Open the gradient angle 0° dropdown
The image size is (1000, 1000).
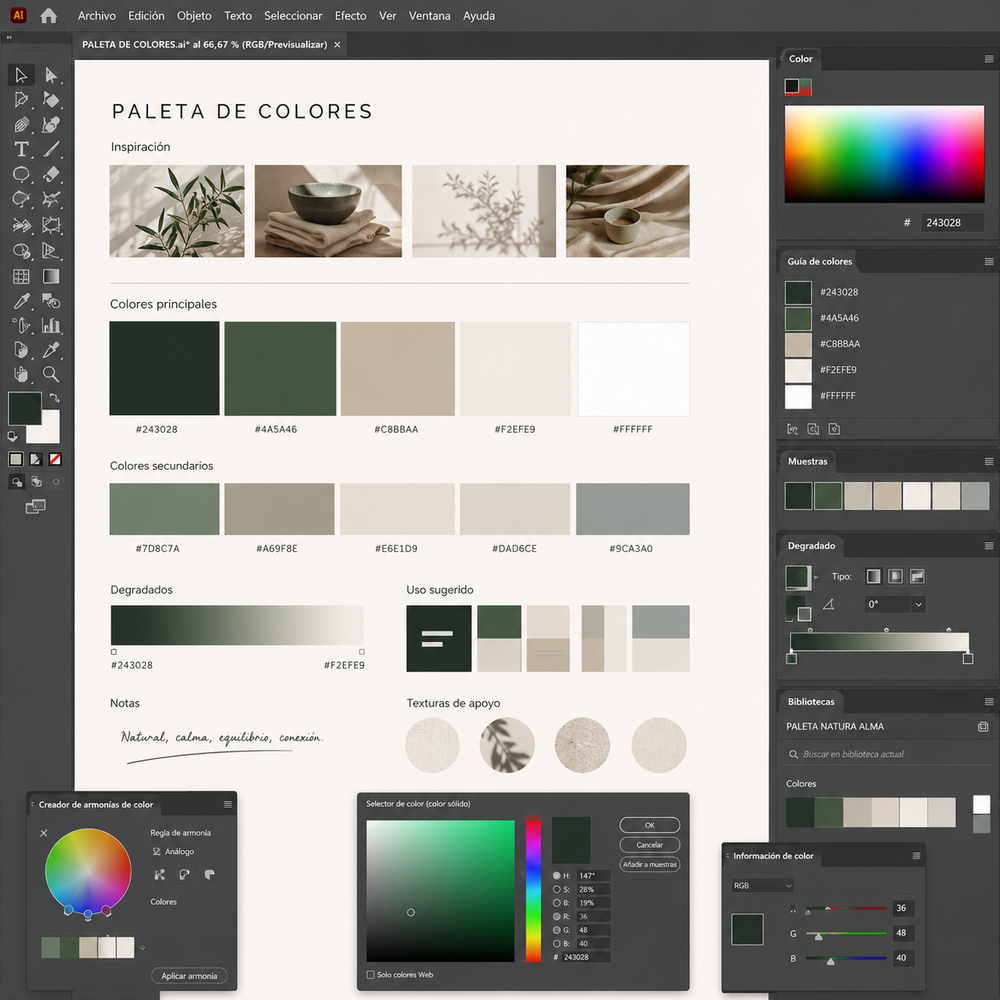pos(918,604)
